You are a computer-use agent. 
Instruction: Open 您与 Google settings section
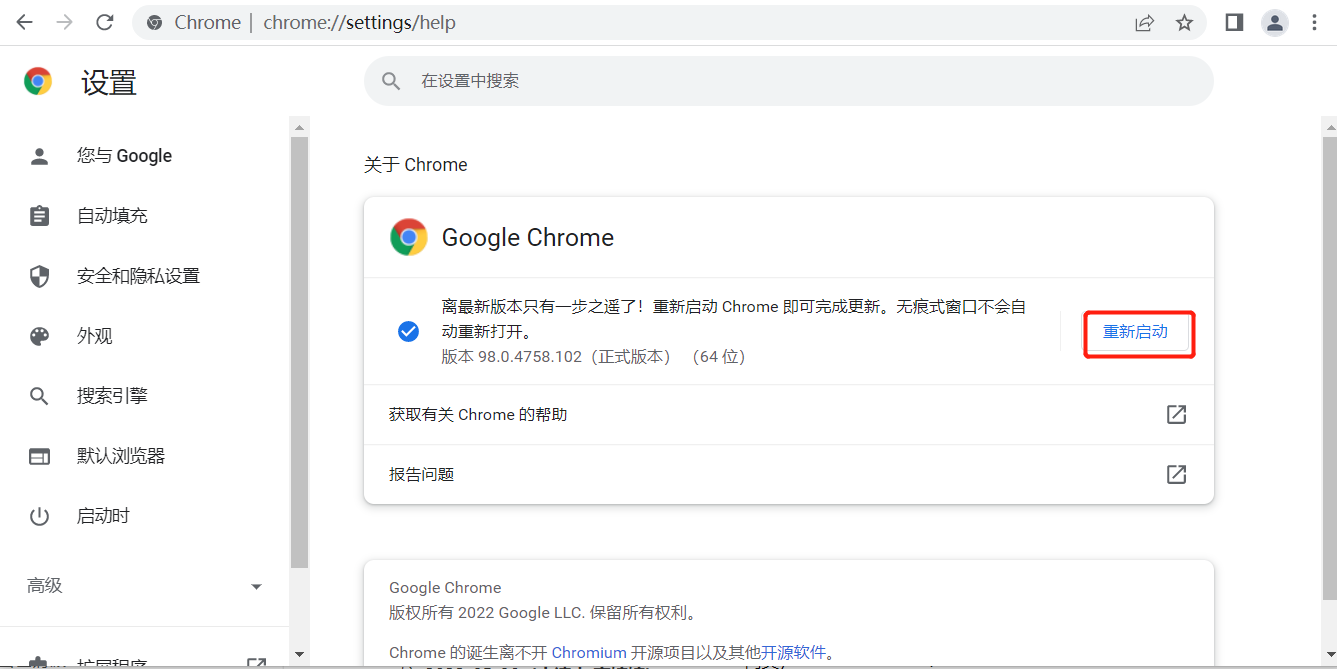[x=145, y=156]
